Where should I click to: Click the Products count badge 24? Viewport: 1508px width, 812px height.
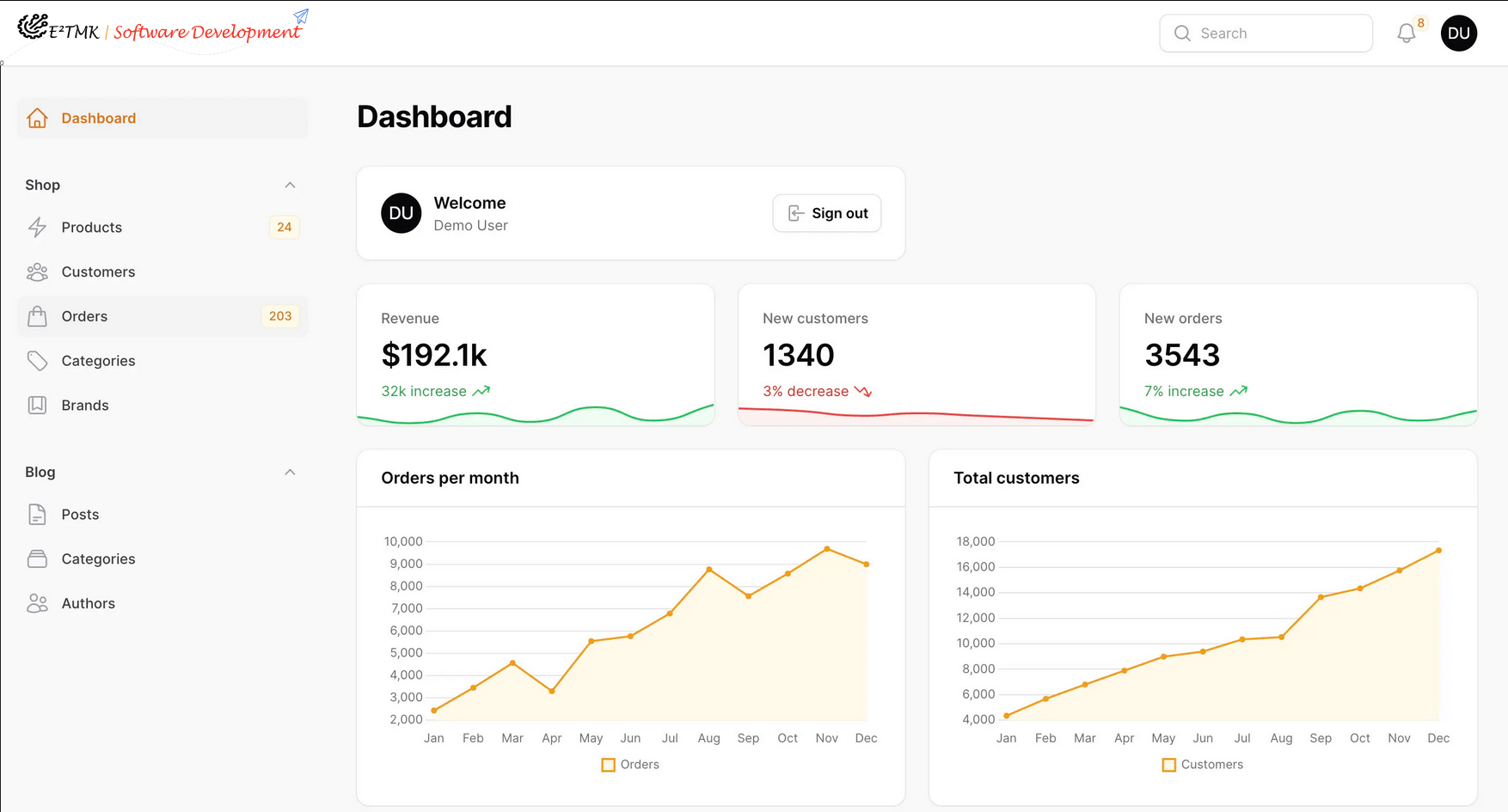point(285,227)
